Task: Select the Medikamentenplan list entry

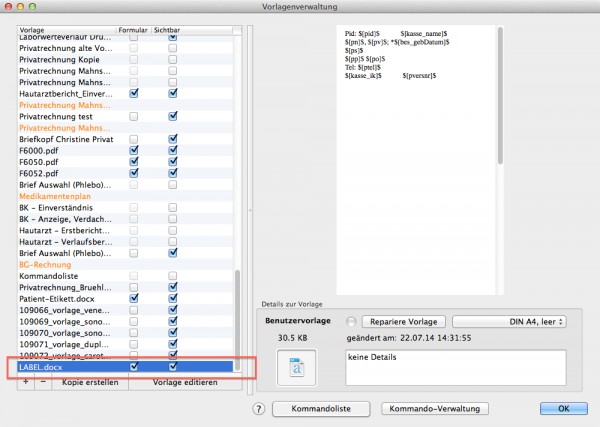Action: coord(55,196)
